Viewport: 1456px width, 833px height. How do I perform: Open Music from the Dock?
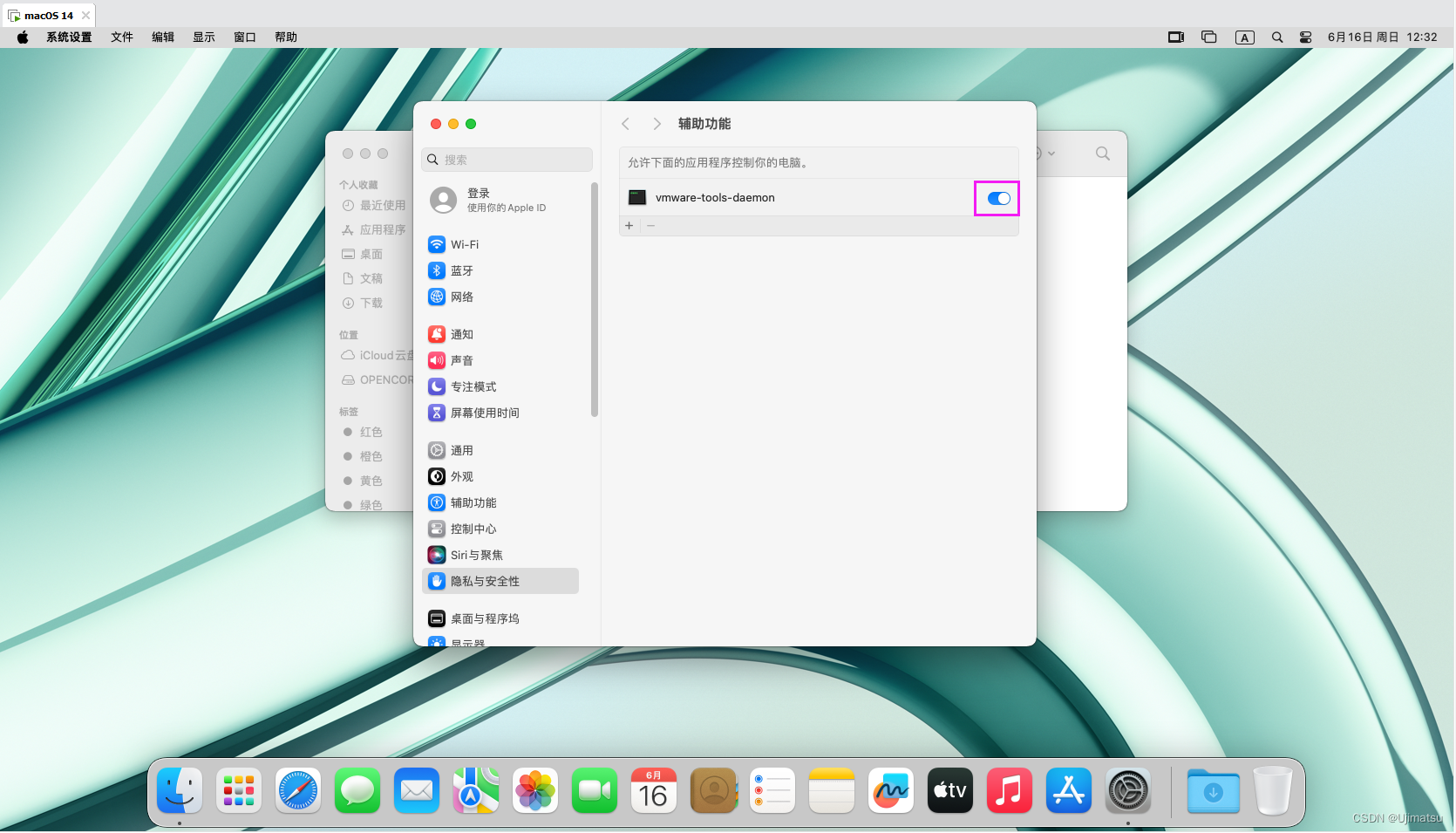[x=1010, y=791]
